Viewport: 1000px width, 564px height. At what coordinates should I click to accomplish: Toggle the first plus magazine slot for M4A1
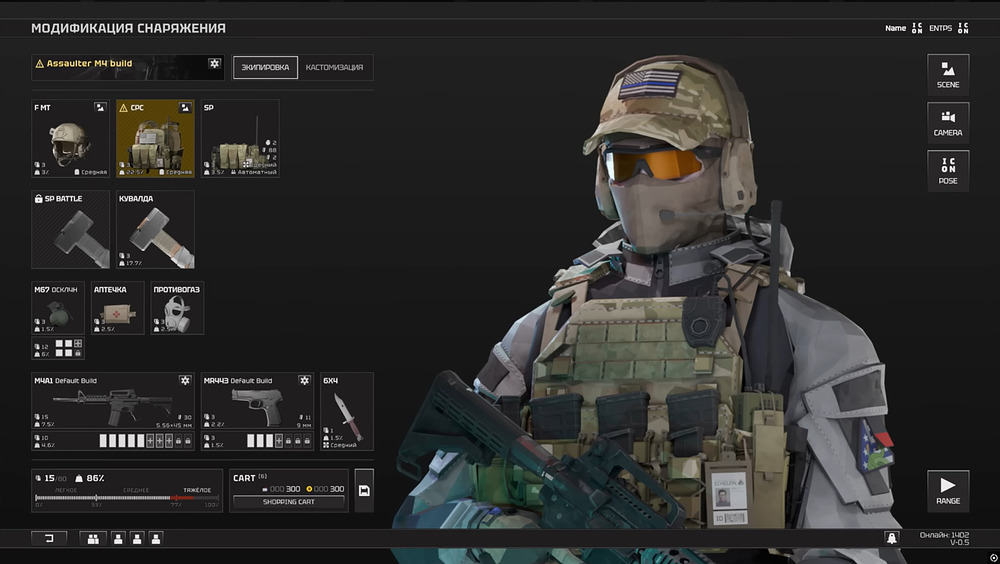coord(151,440)
